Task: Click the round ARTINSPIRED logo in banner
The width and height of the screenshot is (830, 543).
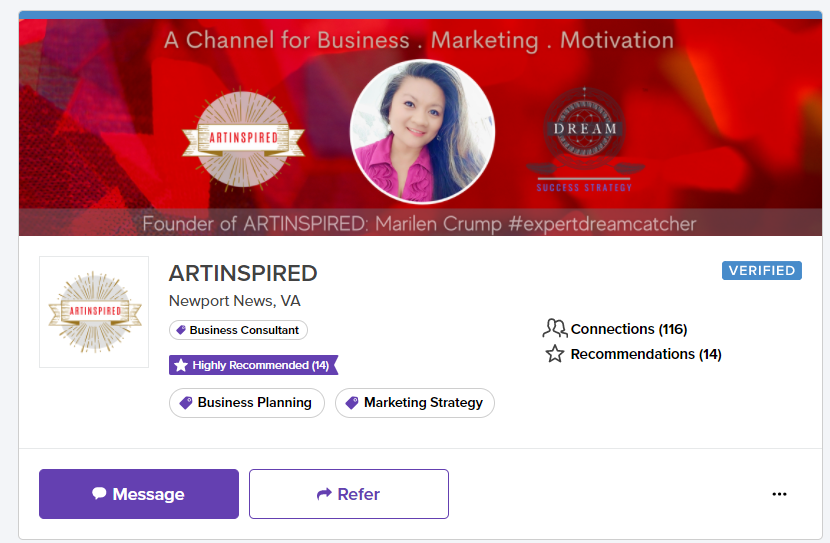Action: [x=243, y=137]
